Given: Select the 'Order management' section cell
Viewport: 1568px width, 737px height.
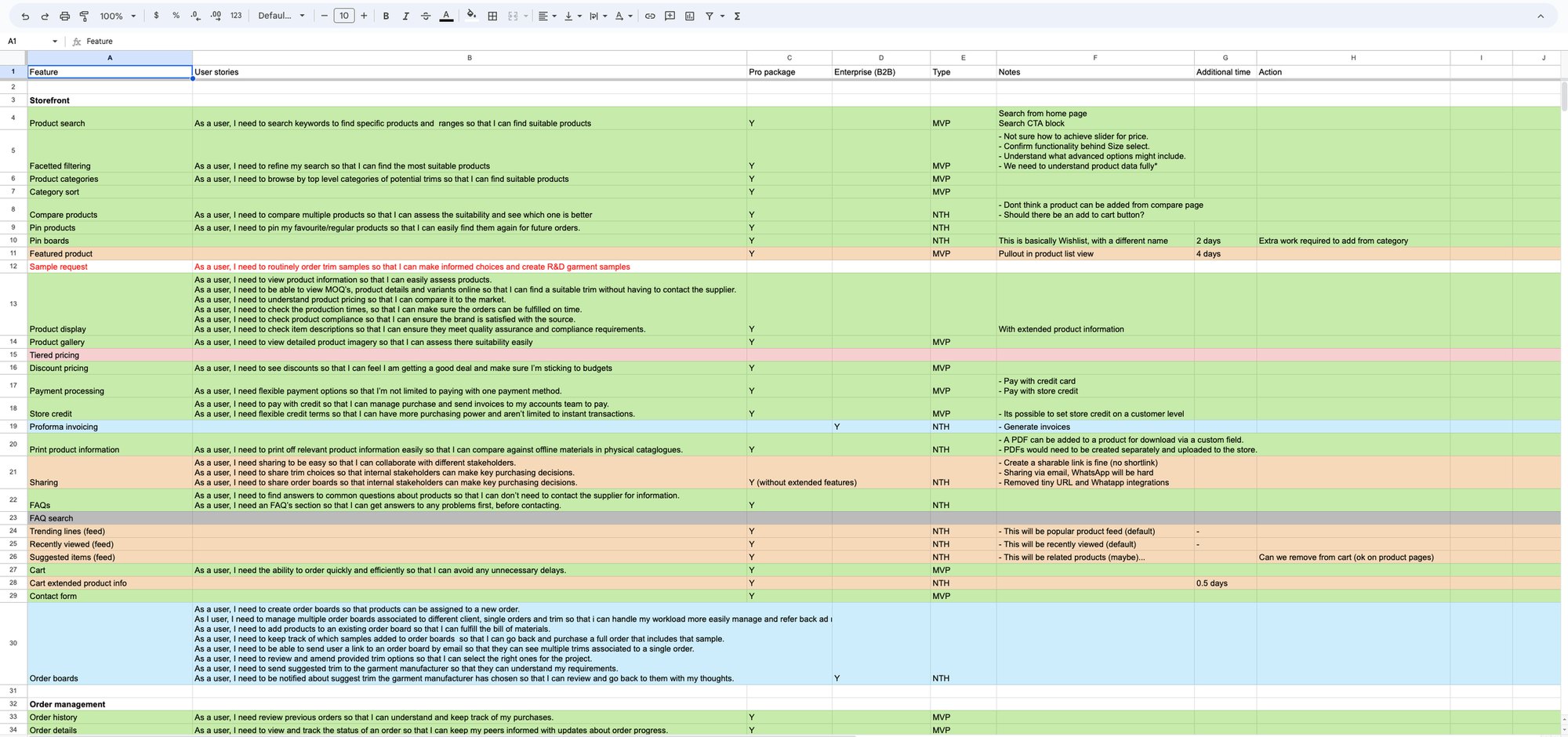Looking at the screenshot, I should pyautogui.click(x=110, y=704).
